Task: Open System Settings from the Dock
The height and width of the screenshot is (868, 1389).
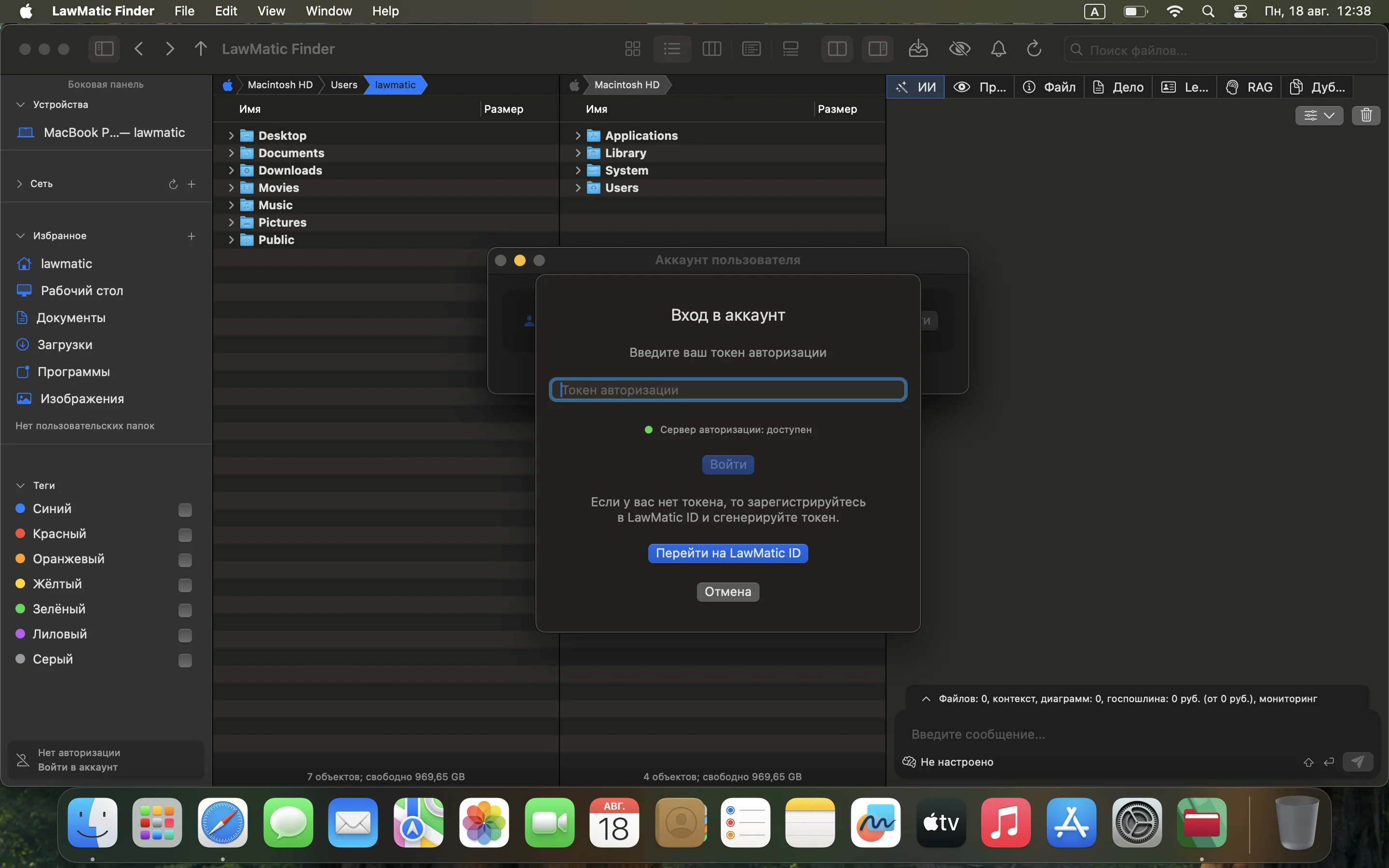Action: point(1137,822)
